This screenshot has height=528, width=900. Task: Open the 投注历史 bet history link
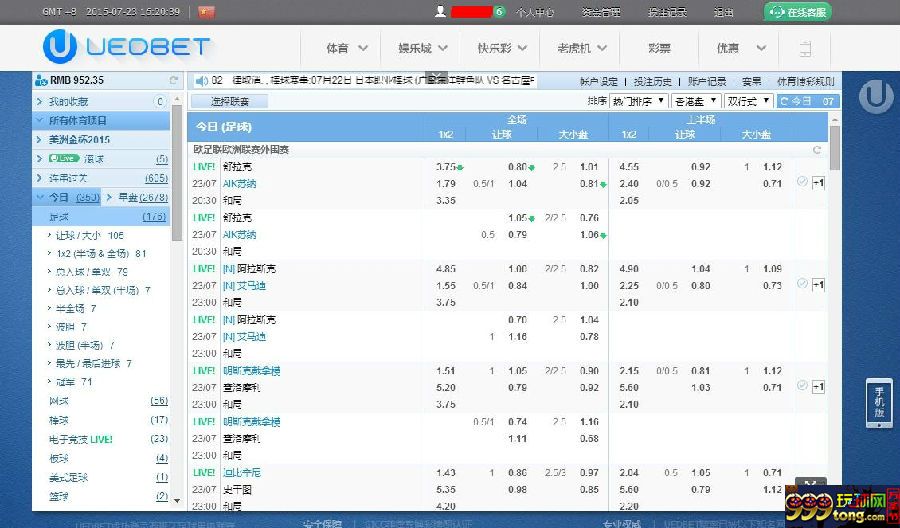click(x=653, y=81)
